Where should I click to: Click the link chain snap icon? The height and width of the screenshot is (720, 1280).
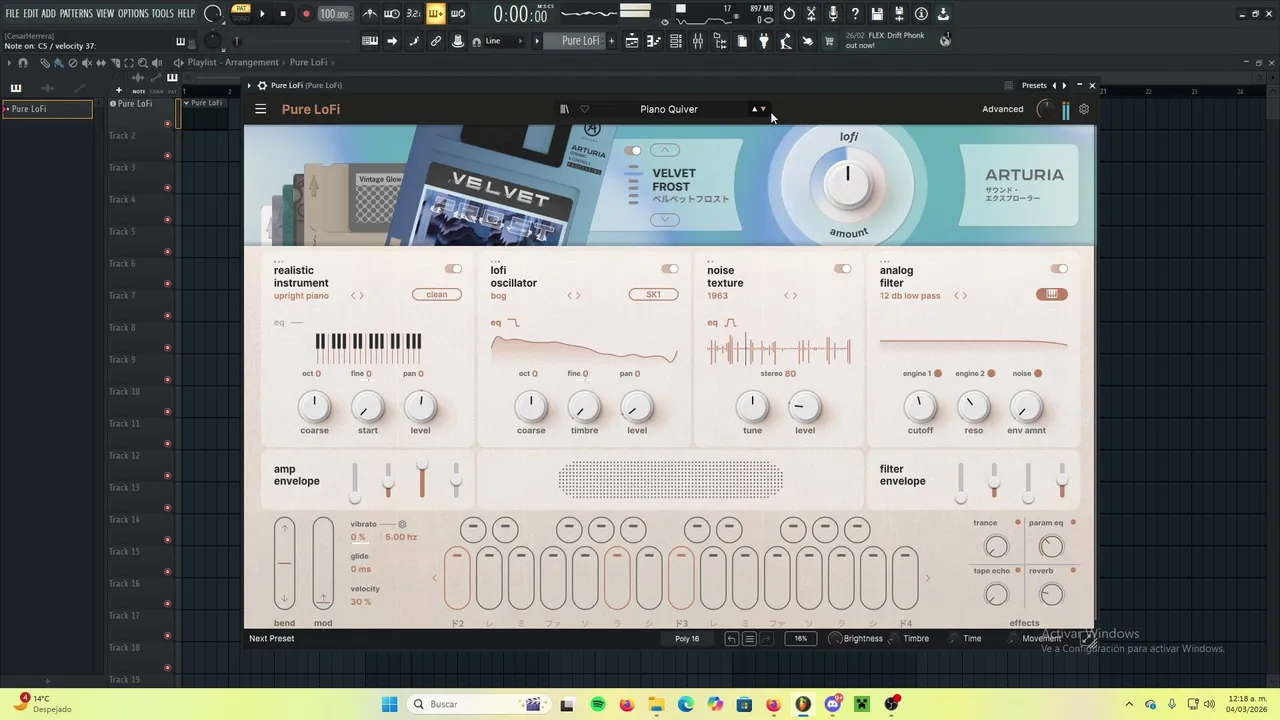click(x=436, y=41)
